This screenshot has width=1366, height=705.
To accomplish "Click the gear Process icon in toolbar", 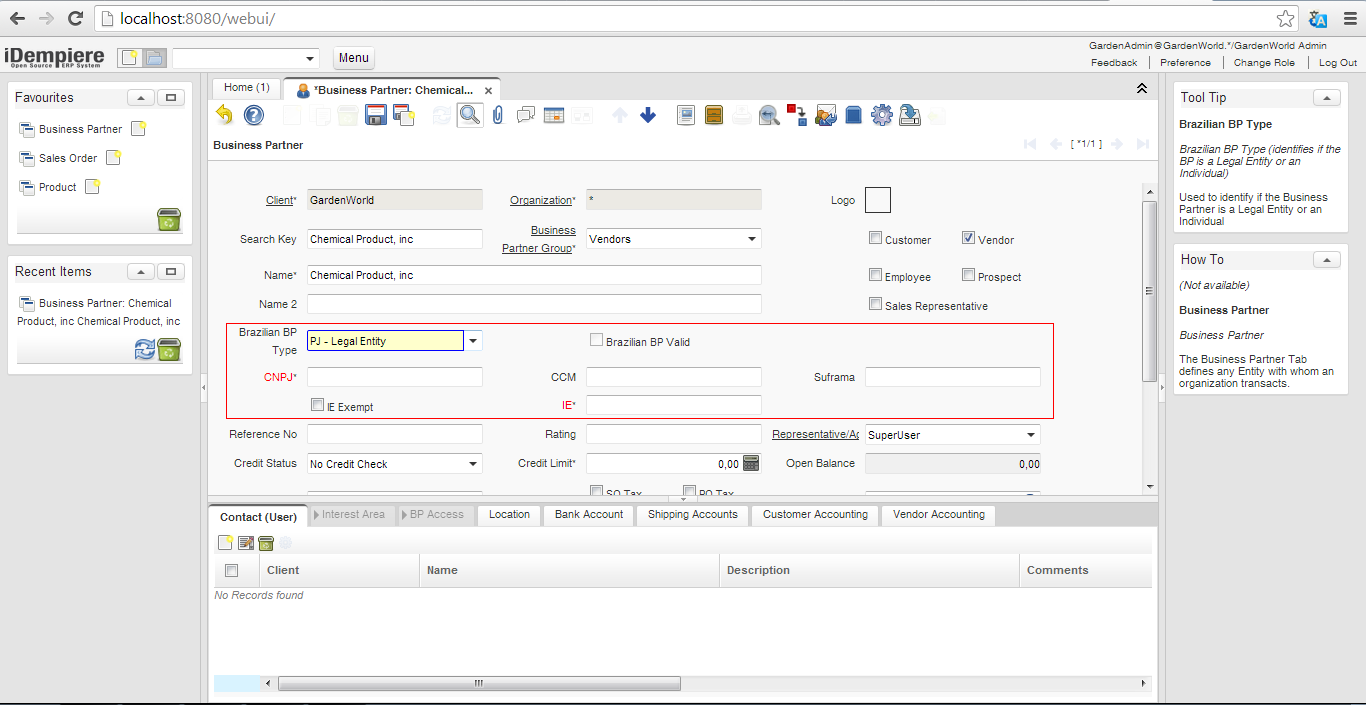I will (x=881, y=115).
